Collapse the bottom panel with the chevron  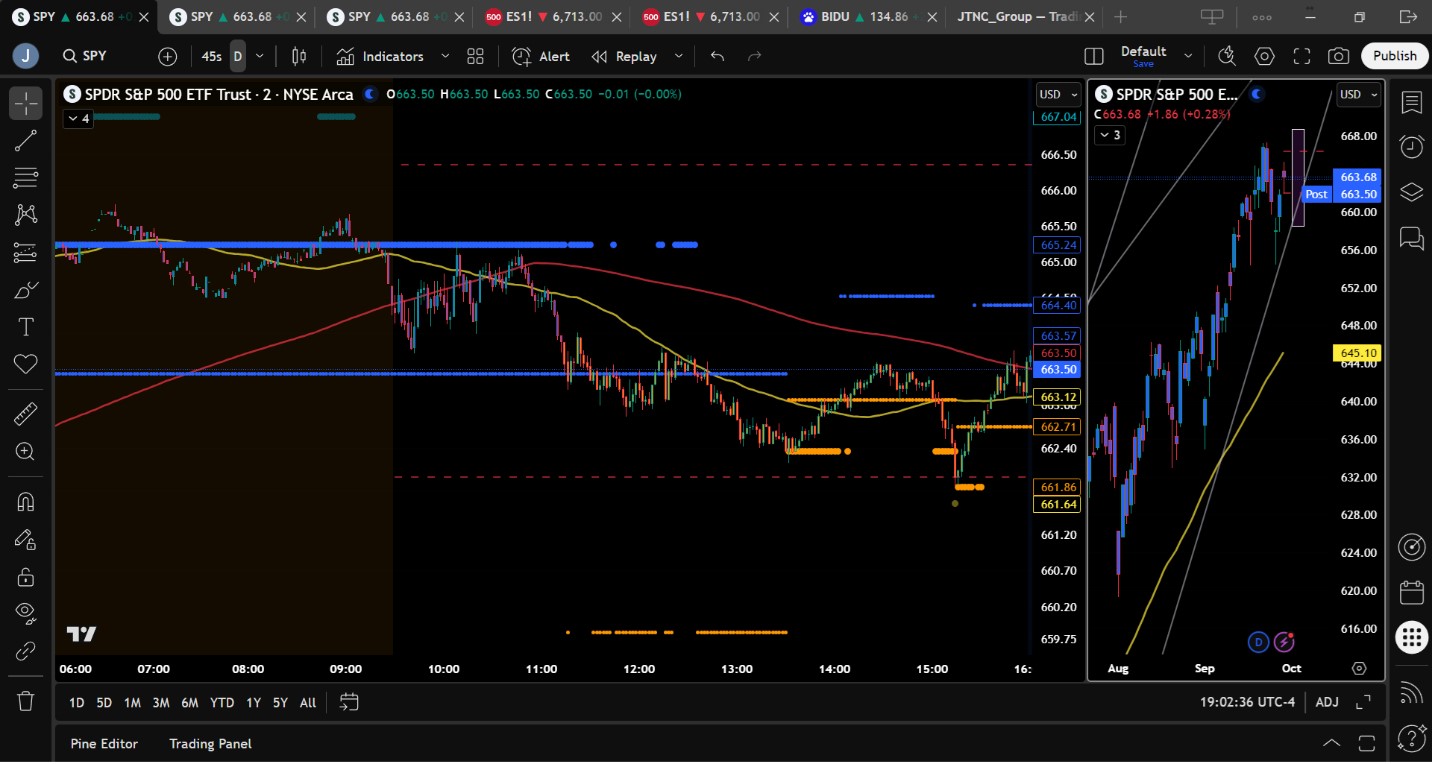(1332, 743)
